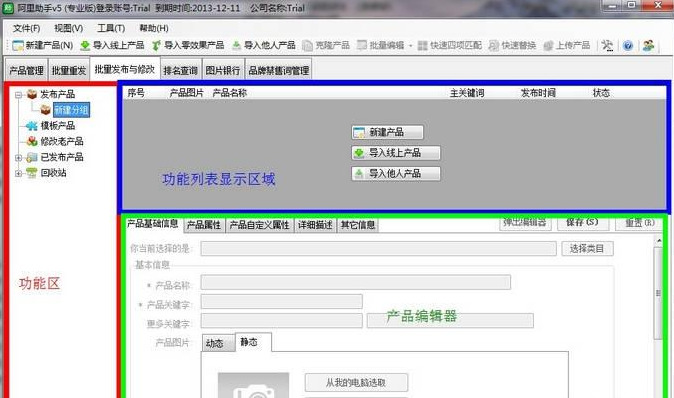This screenshot has height=398, width=674.
Task: Open the tools settings wrench icon
Action: 607,45
